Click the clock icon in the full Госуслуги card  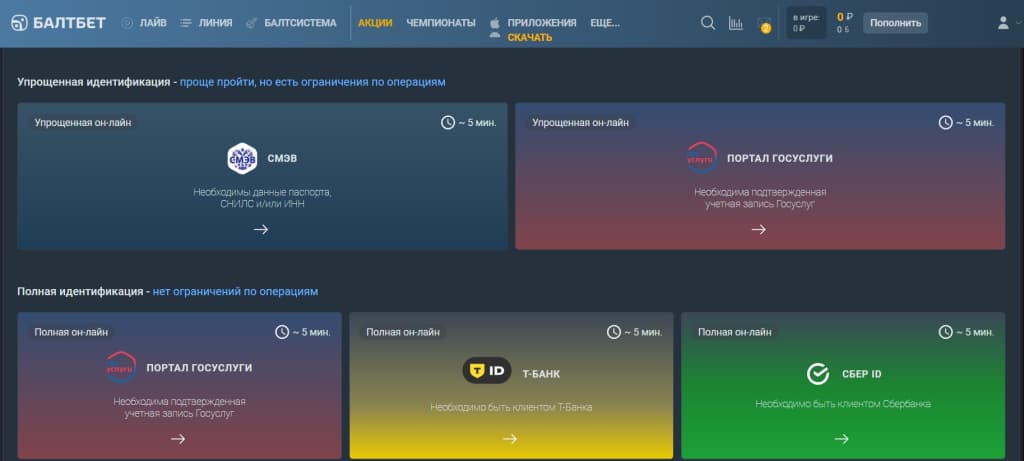coord(281,332)
